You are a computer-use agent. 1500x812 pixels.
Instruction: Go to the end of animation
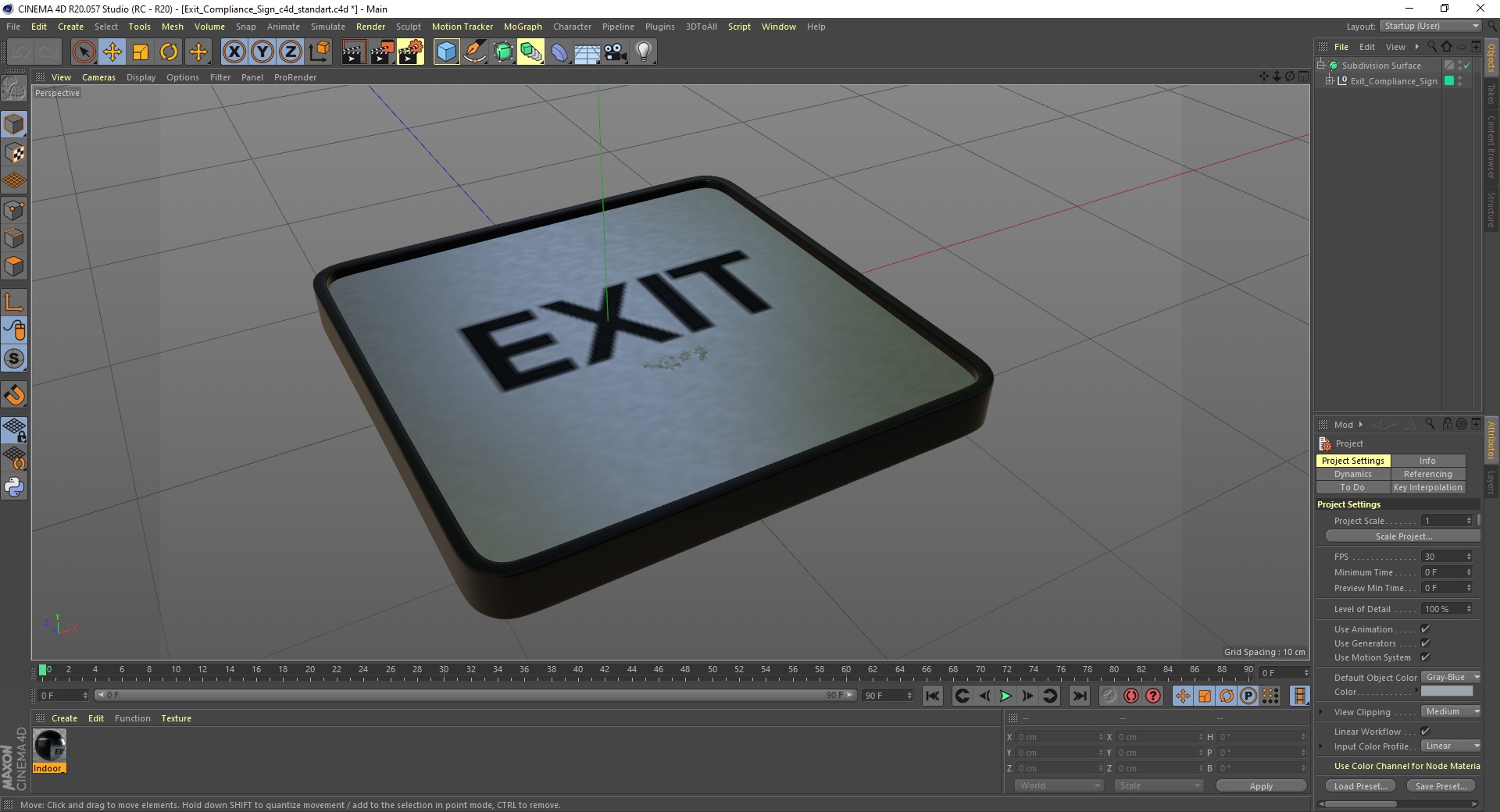tap(1080, 696)
